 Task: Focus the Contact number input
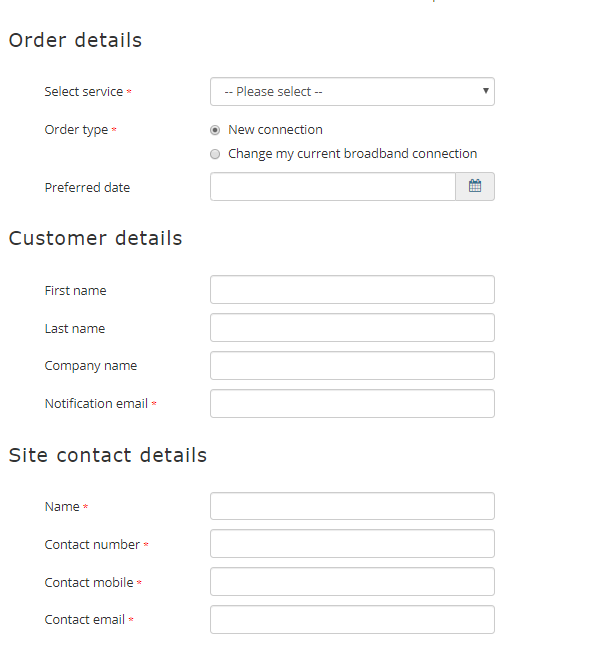click(352, 544)
